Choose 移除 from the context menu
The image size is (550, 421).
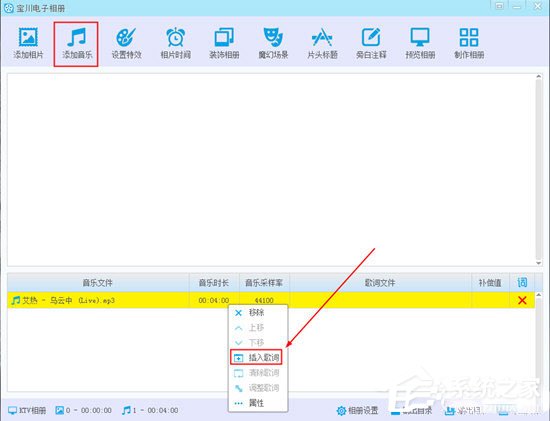pos(257,313)
